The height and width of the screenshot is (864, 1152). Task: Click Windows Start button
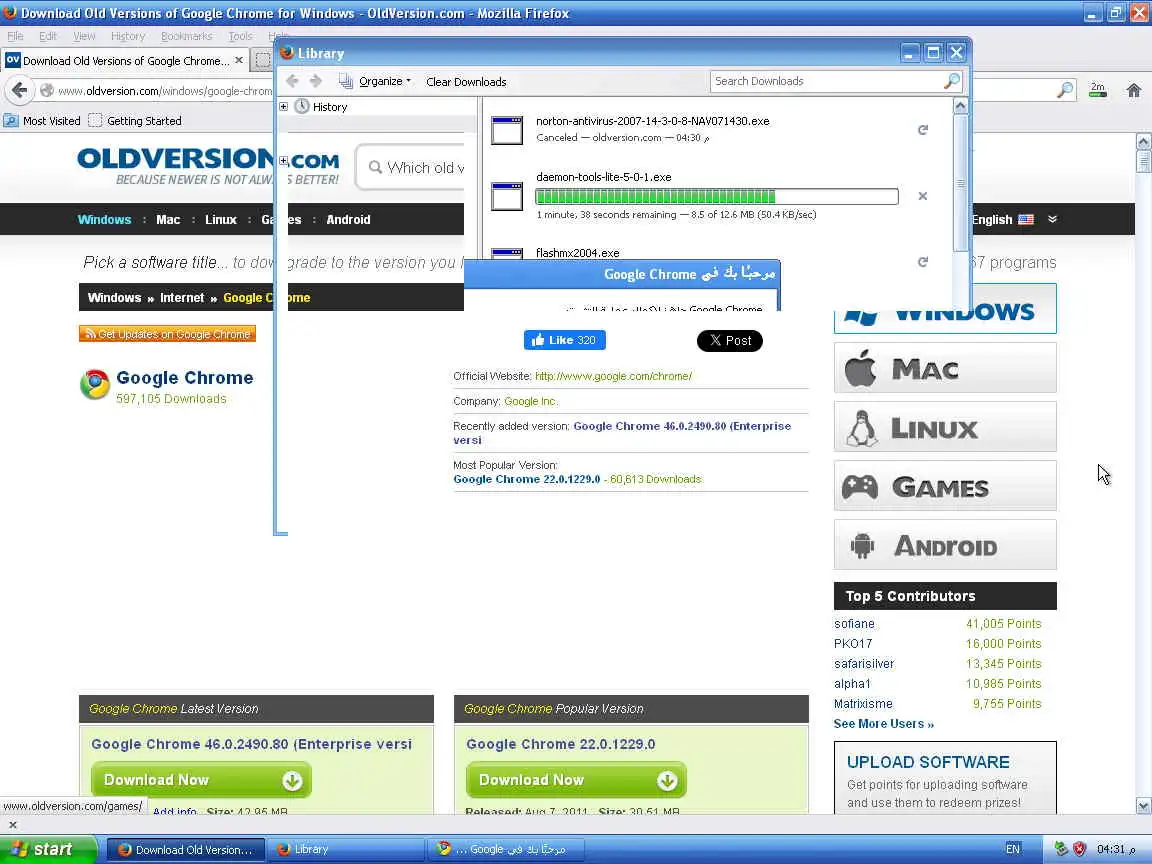coord(48,849)
